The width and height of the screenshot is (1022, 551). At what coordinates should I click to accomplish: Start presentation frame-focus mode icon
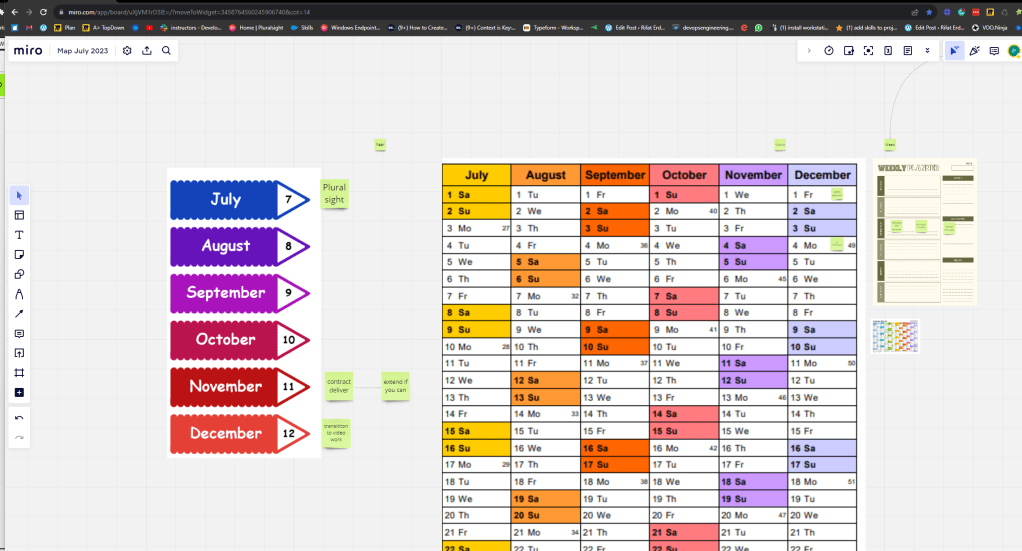pyautogui.click(x=868, y=50)
